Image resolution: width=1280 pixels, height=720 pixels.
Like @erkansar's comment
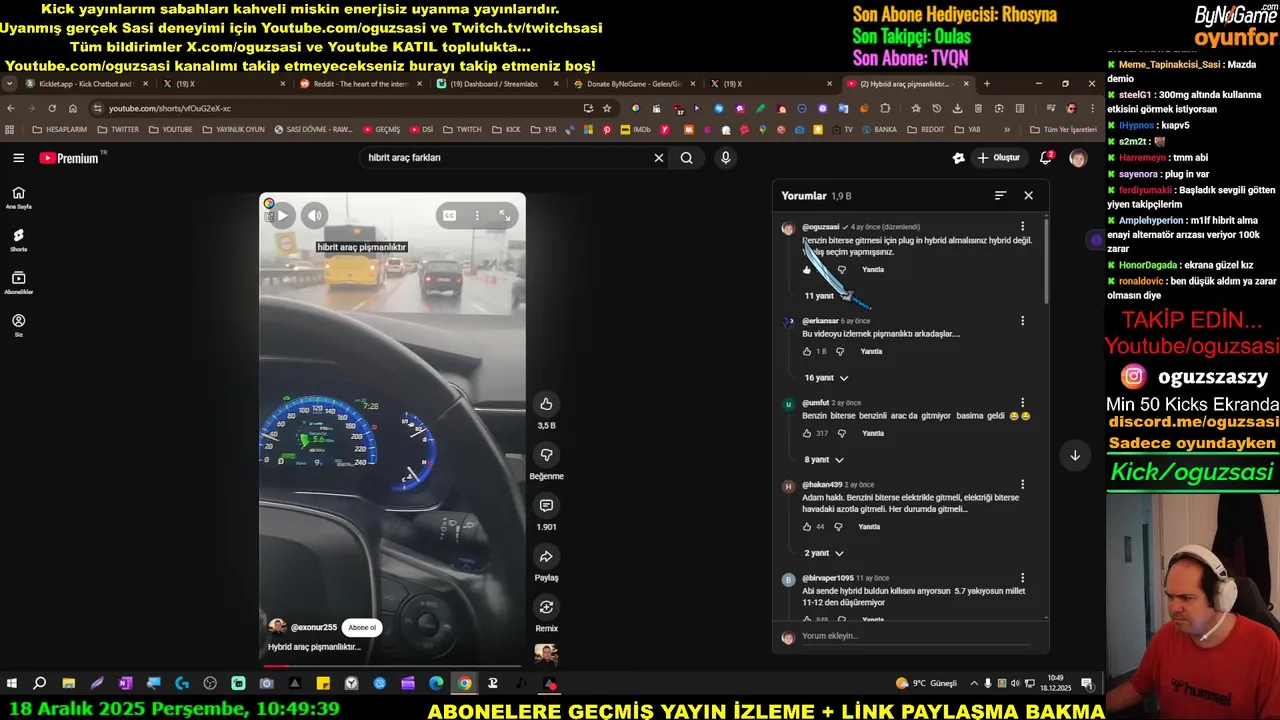click(807, 352)
